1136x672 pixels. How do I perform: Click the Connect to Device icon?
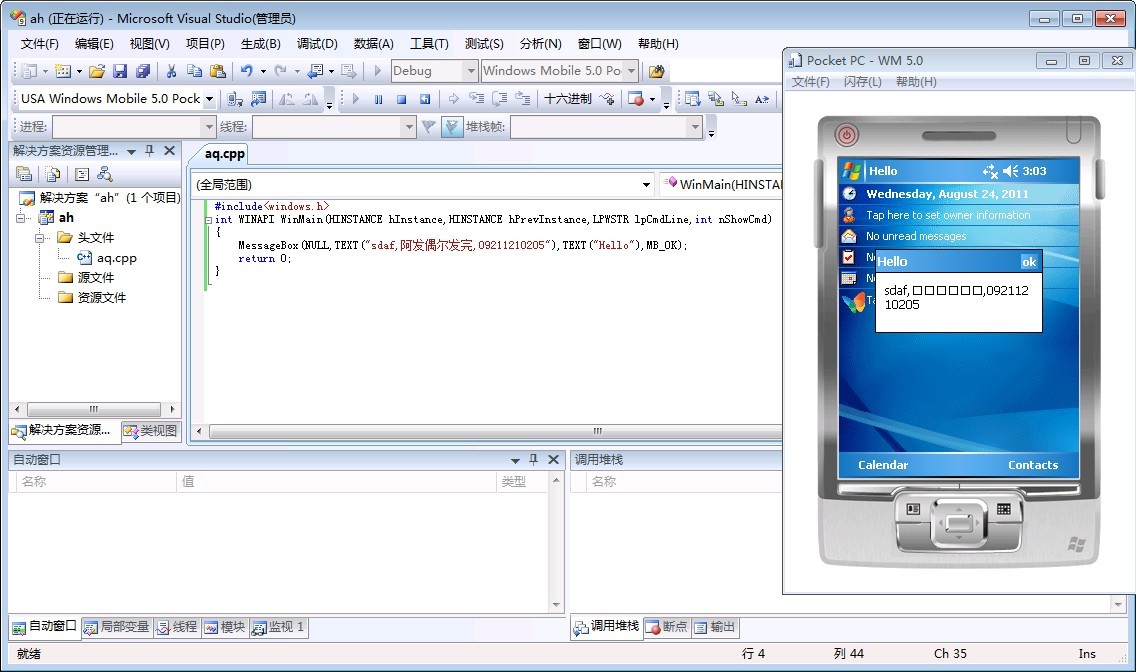click(x=235, y=99)
